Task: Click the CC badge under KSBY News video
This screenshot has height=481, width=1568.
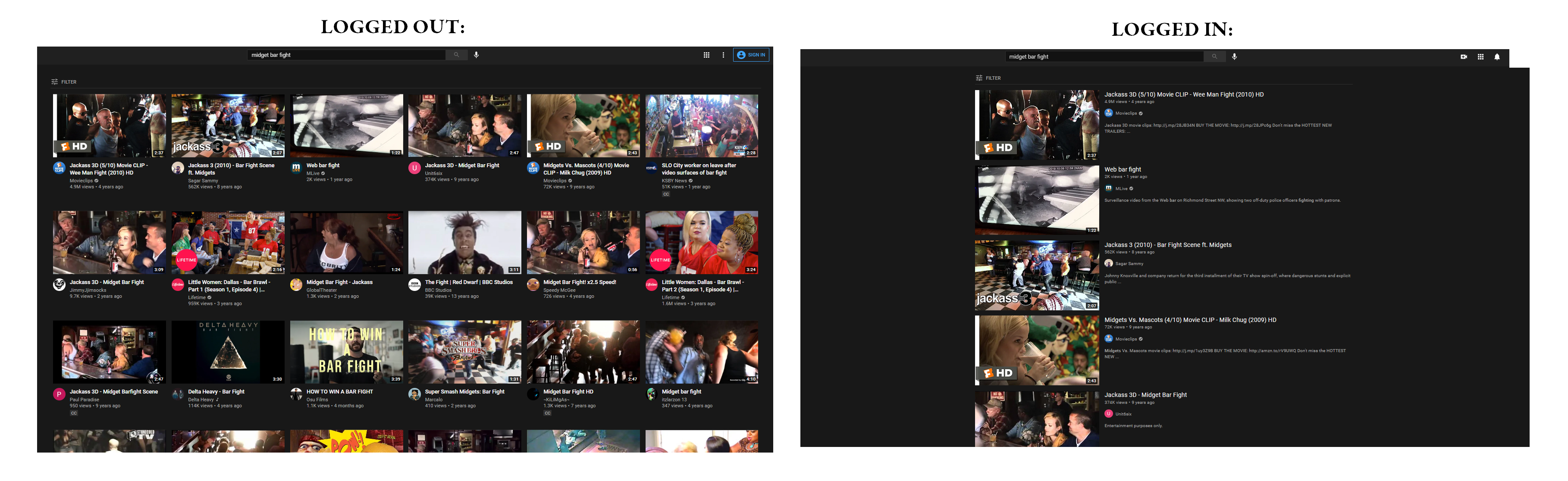Action: (666, 194)
